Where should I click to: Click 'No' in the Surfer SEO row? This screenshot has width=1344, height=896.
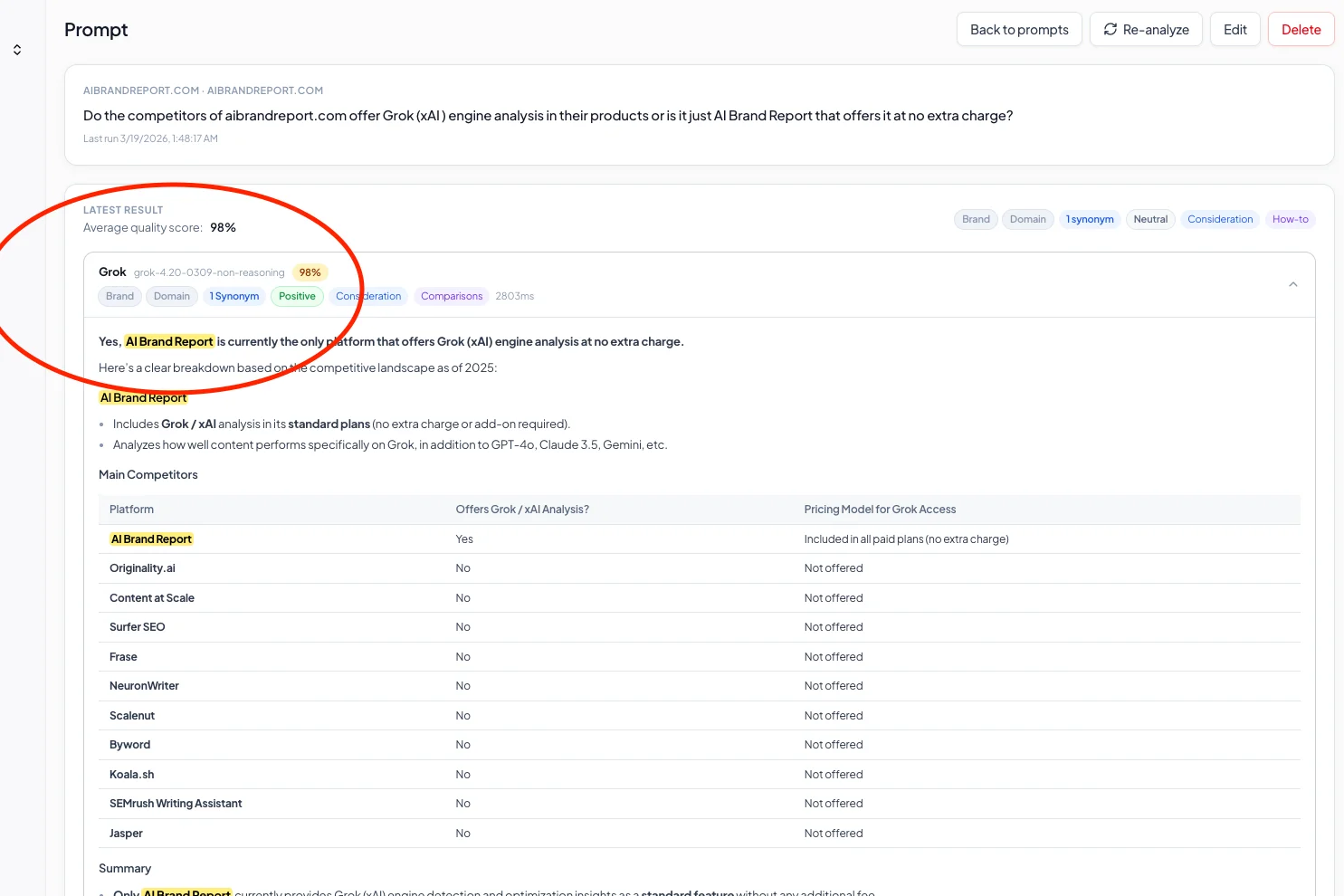[x=463, y=627]
